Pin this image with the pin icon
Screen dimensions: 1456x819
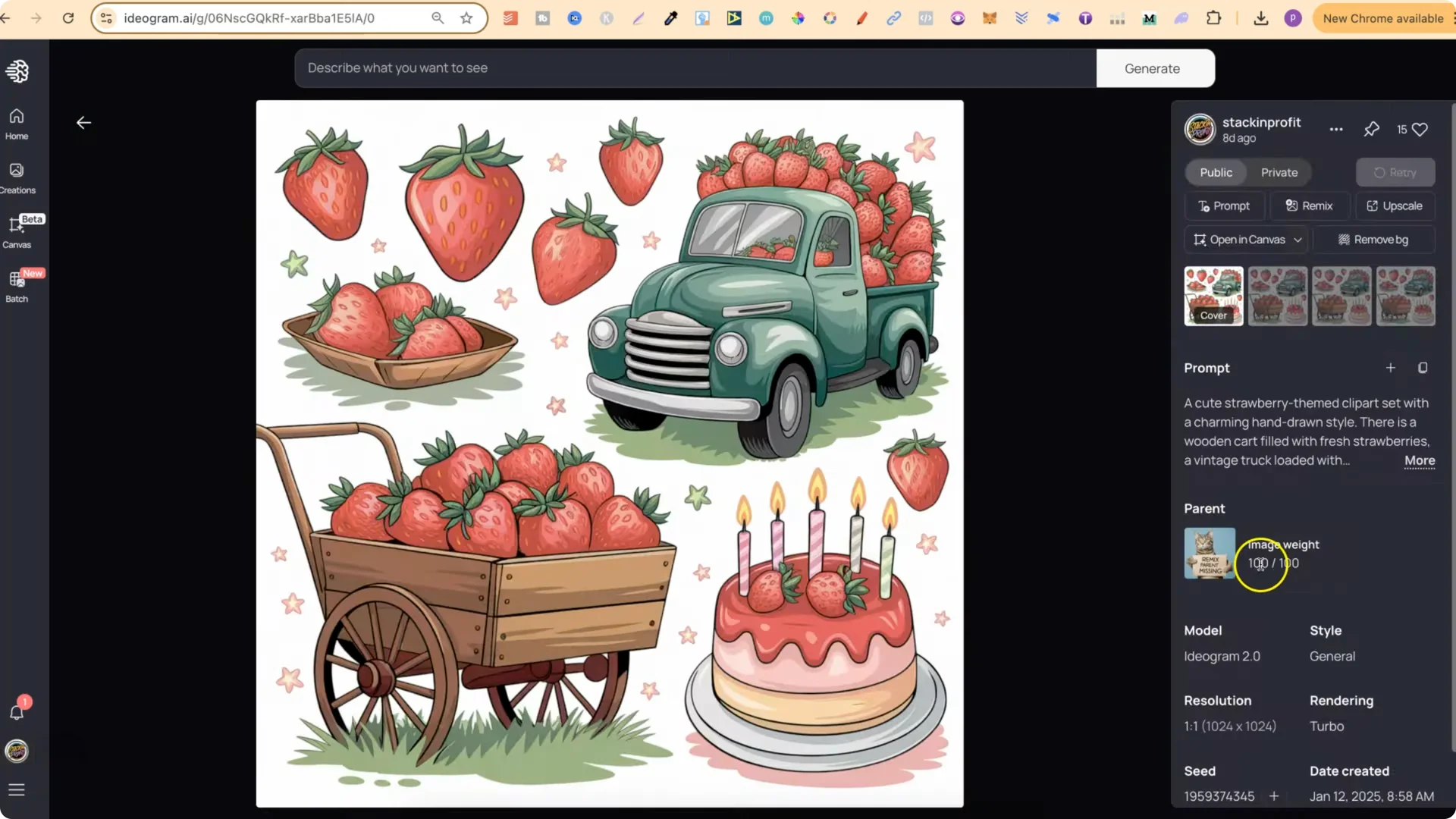1371,130
